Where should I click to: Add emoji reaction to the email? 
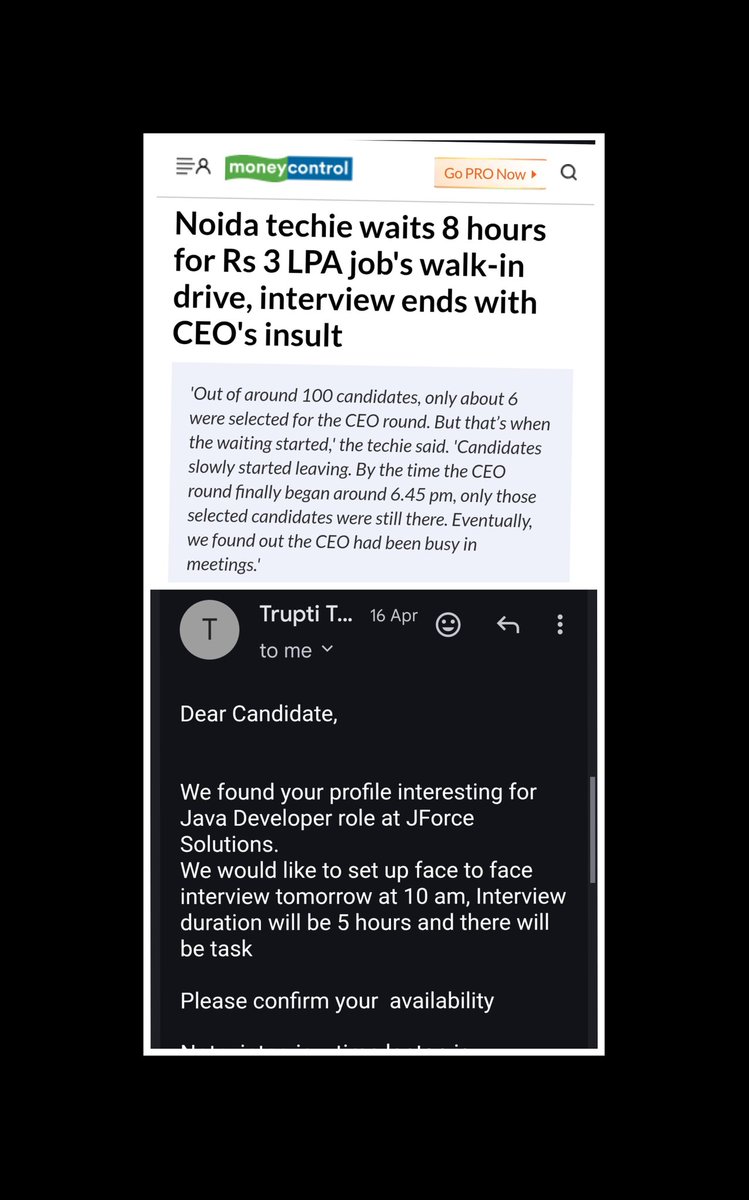449,625
